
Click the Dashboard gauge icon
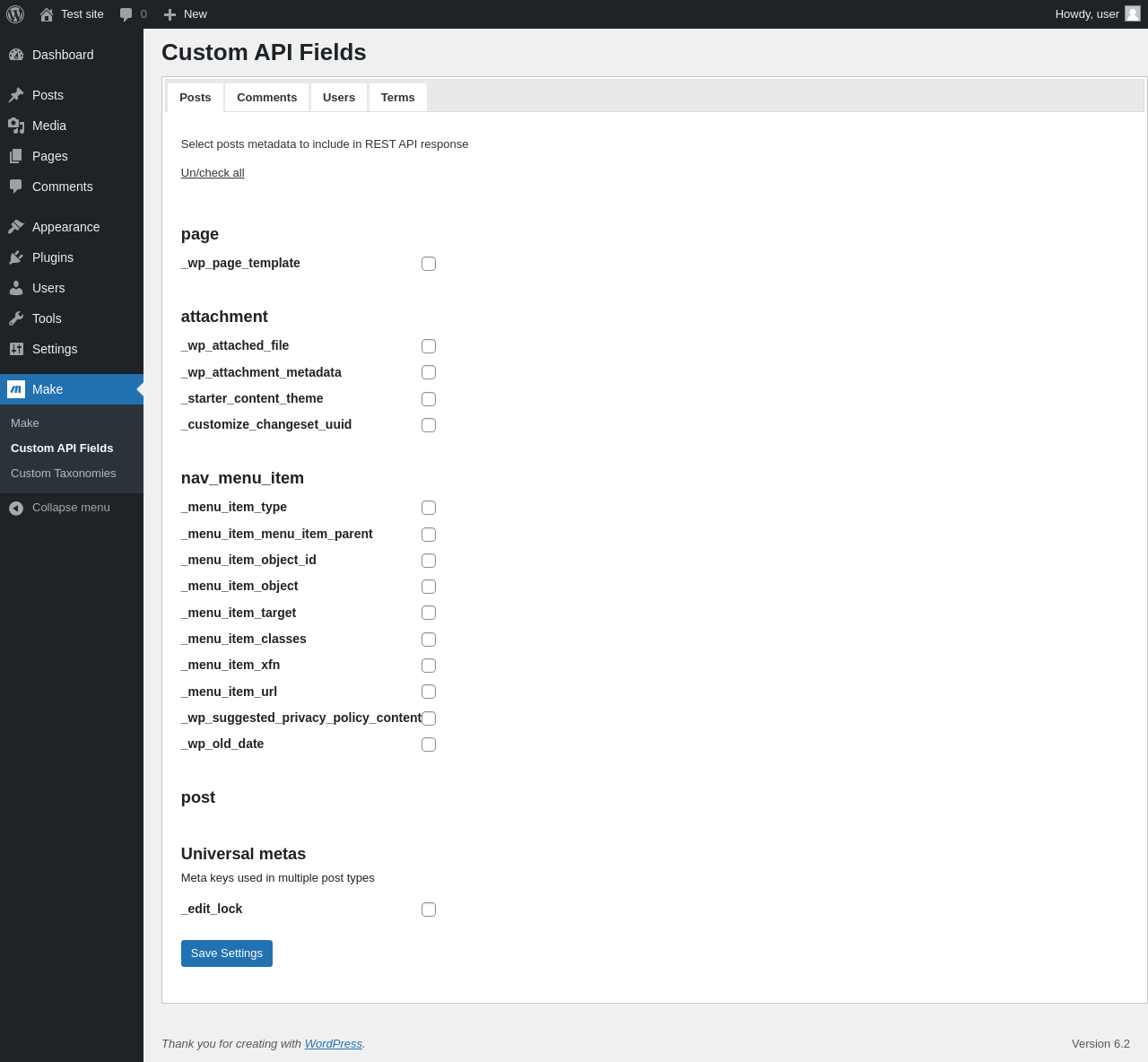pyautogui.click(x=16, y=55)
